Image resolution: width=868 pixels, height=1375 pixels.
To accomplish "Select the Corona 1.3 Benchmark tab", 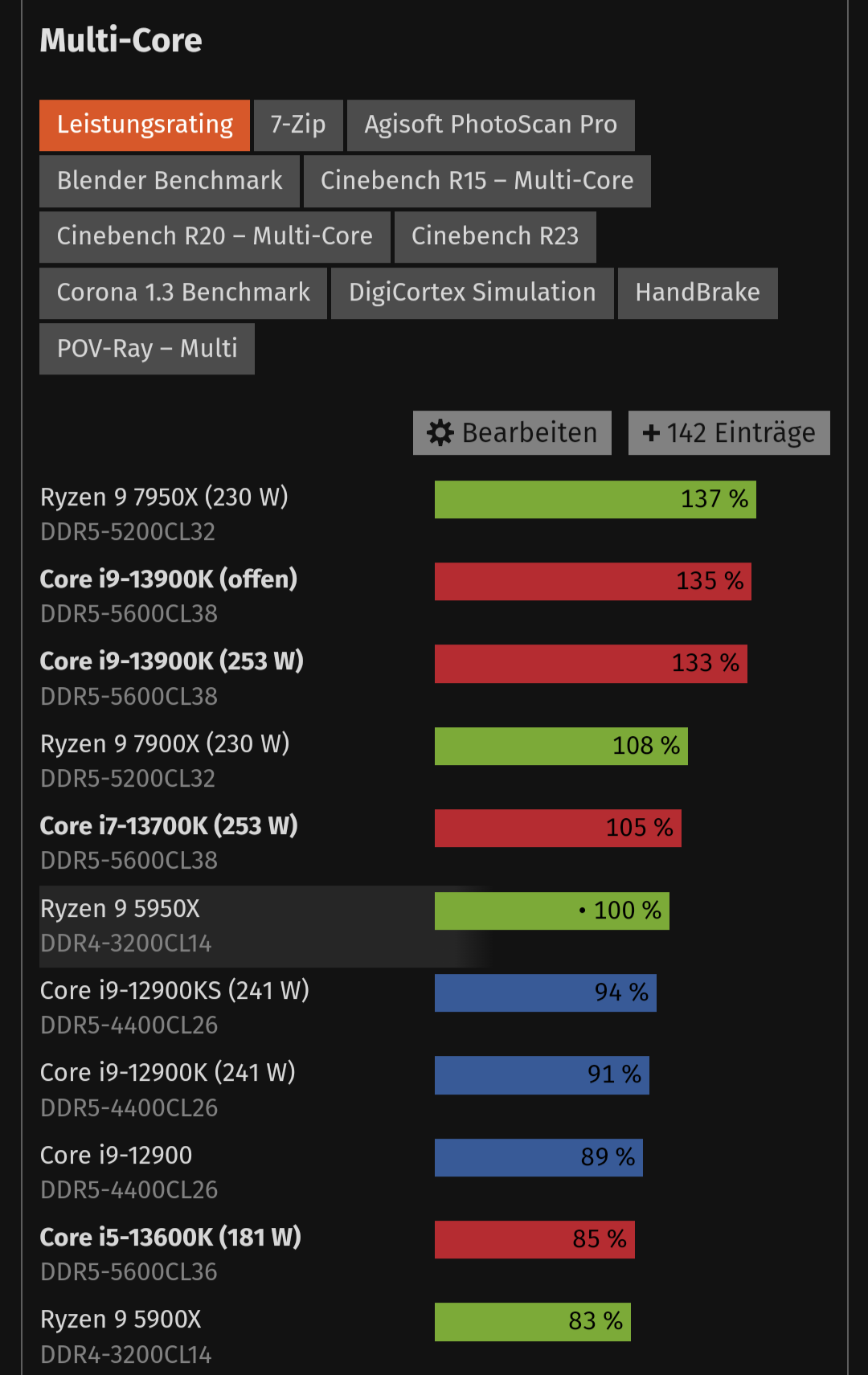I will (183, 293).
